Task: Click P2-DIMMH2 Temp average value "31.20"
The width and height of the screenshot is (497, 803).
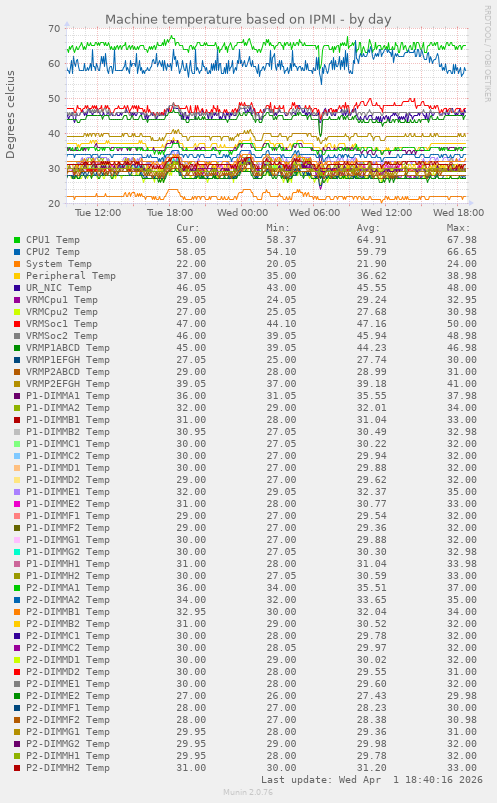Action: [371, 768]
